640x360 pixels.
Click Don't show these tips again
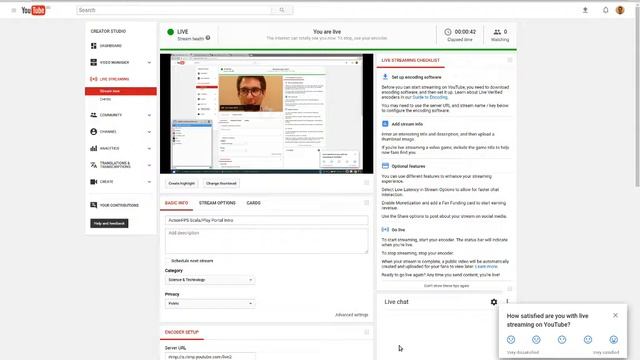(446, 286)
